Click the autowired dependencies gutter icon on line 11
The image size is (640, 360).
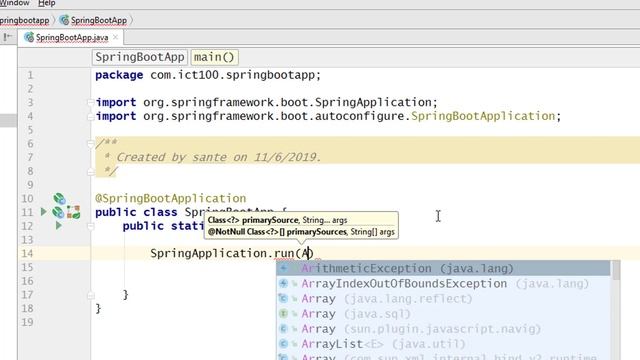(74, 212)
